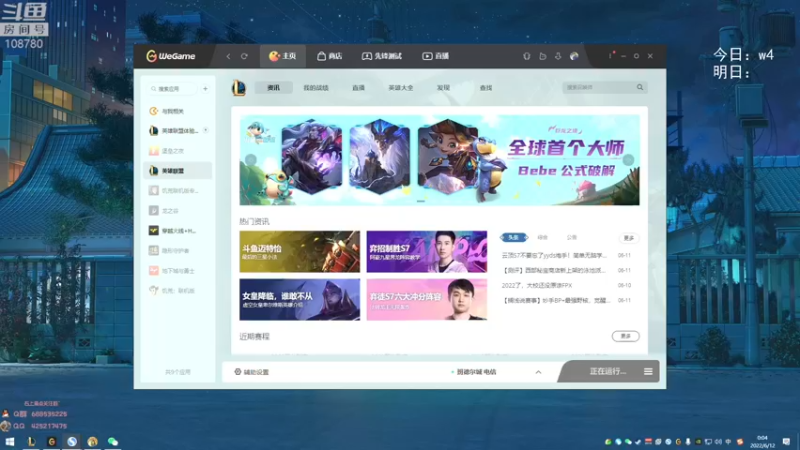Switch to the 英雄大全 tab
Screen dimensions: 800x450
[x=401, y=88]
